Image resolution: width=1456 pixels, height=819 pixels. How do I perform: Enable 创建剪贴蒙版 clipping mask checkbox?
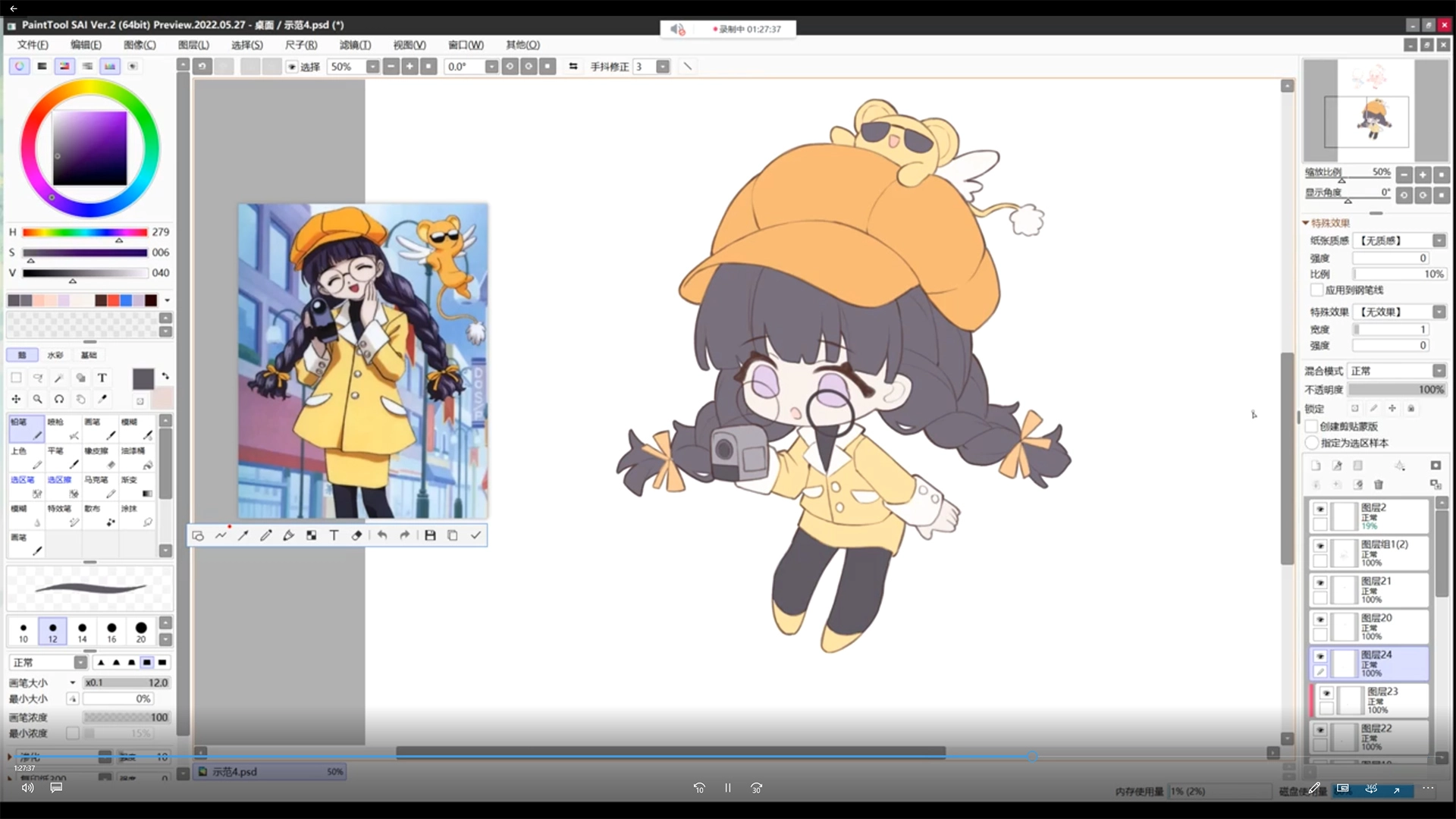1312,426
